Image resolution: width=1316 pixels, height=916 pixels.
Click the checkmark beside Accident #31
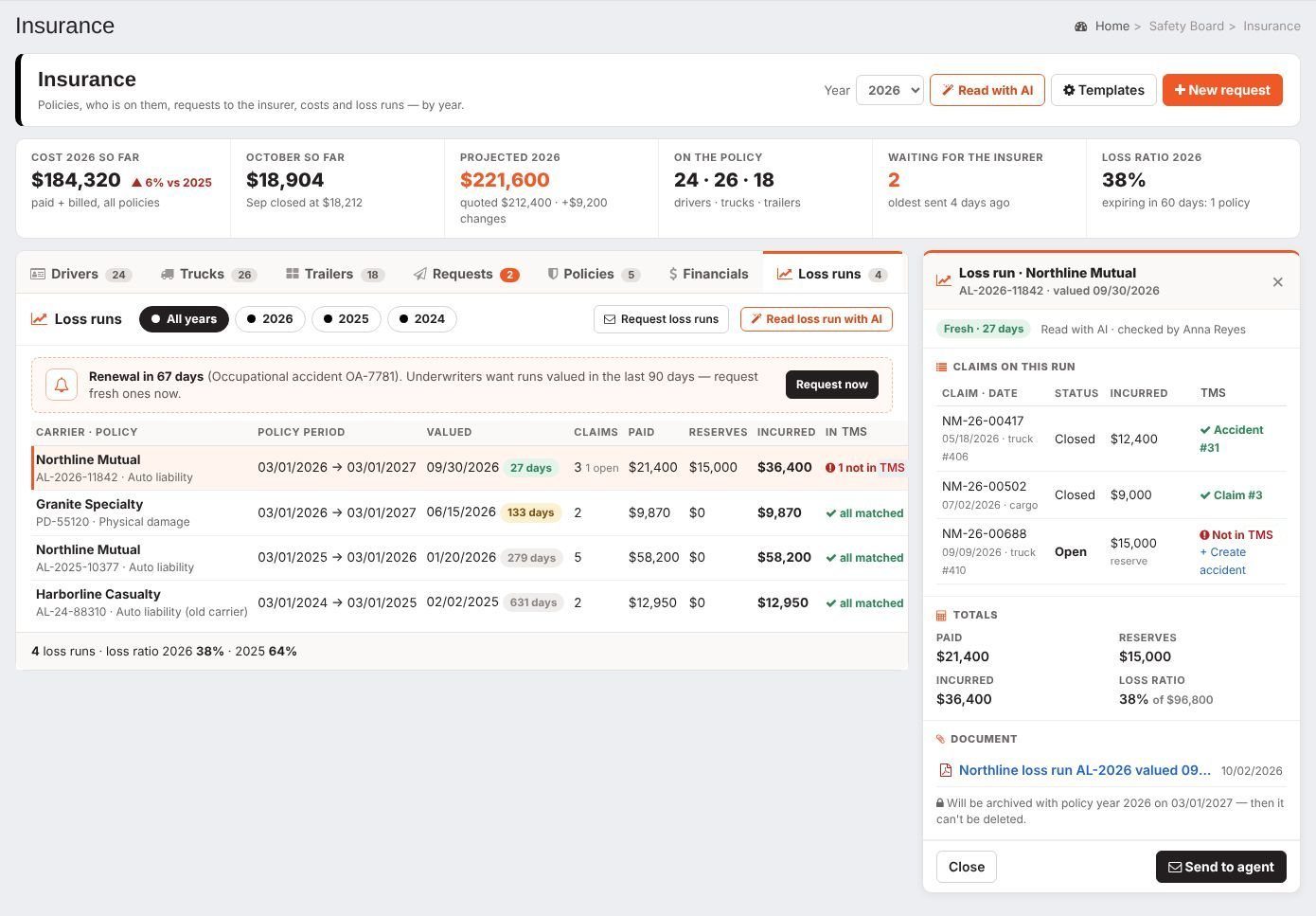pos(1205,430)
